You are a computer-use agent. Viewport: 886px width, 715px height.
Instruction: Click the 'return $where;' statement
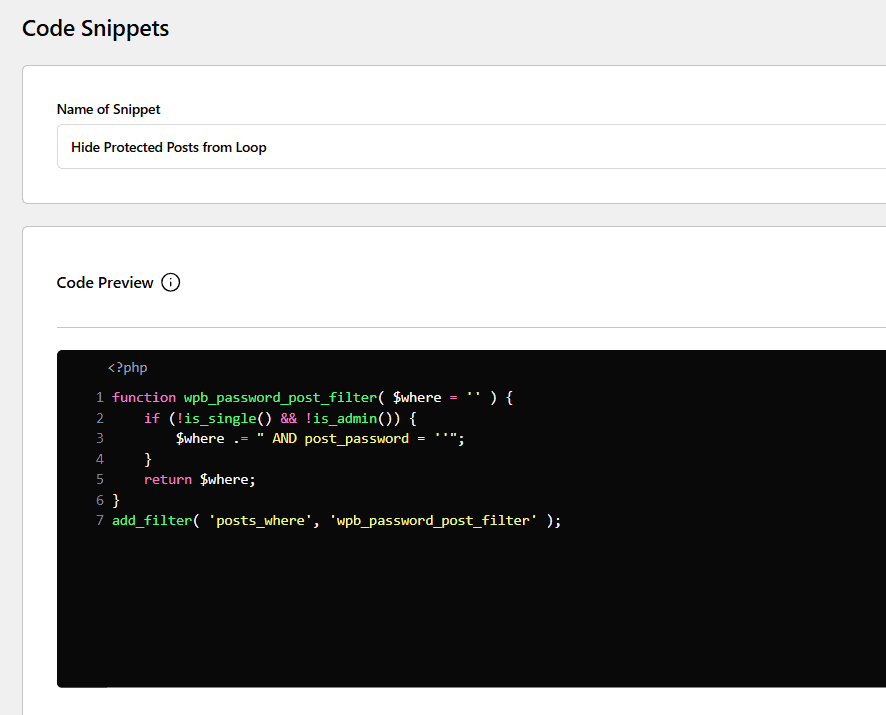pyautogui.click(x=200, y=479)
